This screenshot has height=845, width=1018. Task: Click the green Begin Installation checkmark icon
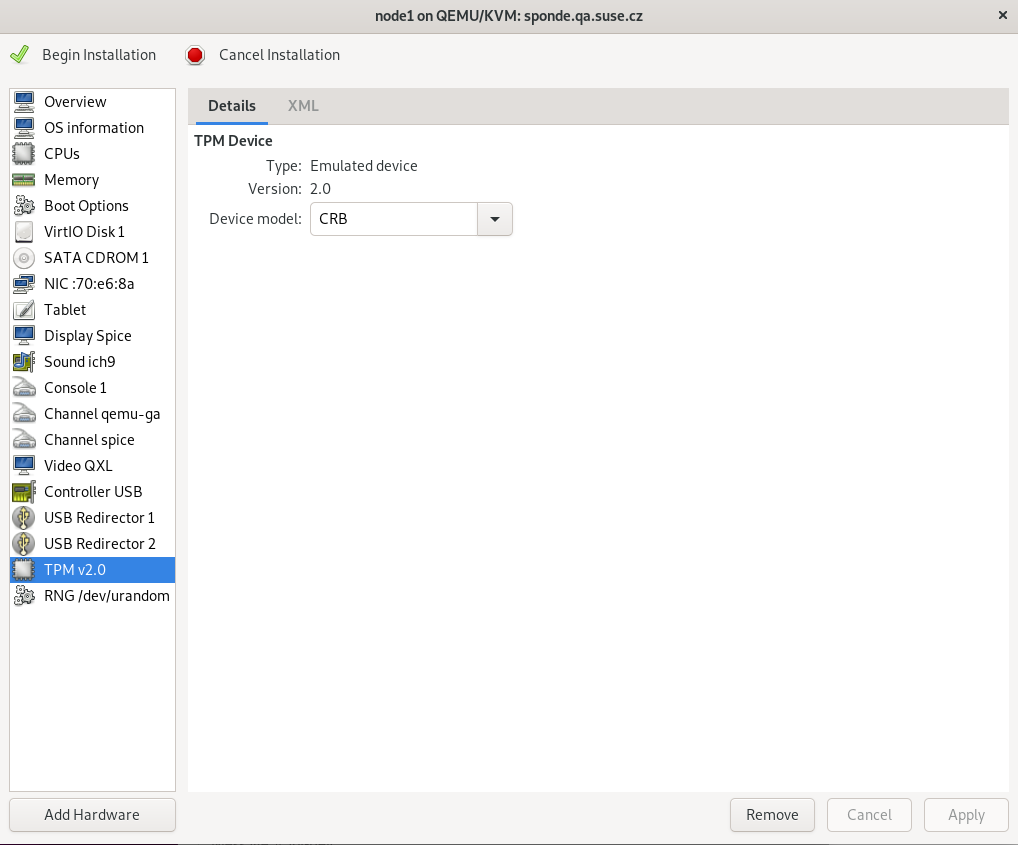click(19, 54)
